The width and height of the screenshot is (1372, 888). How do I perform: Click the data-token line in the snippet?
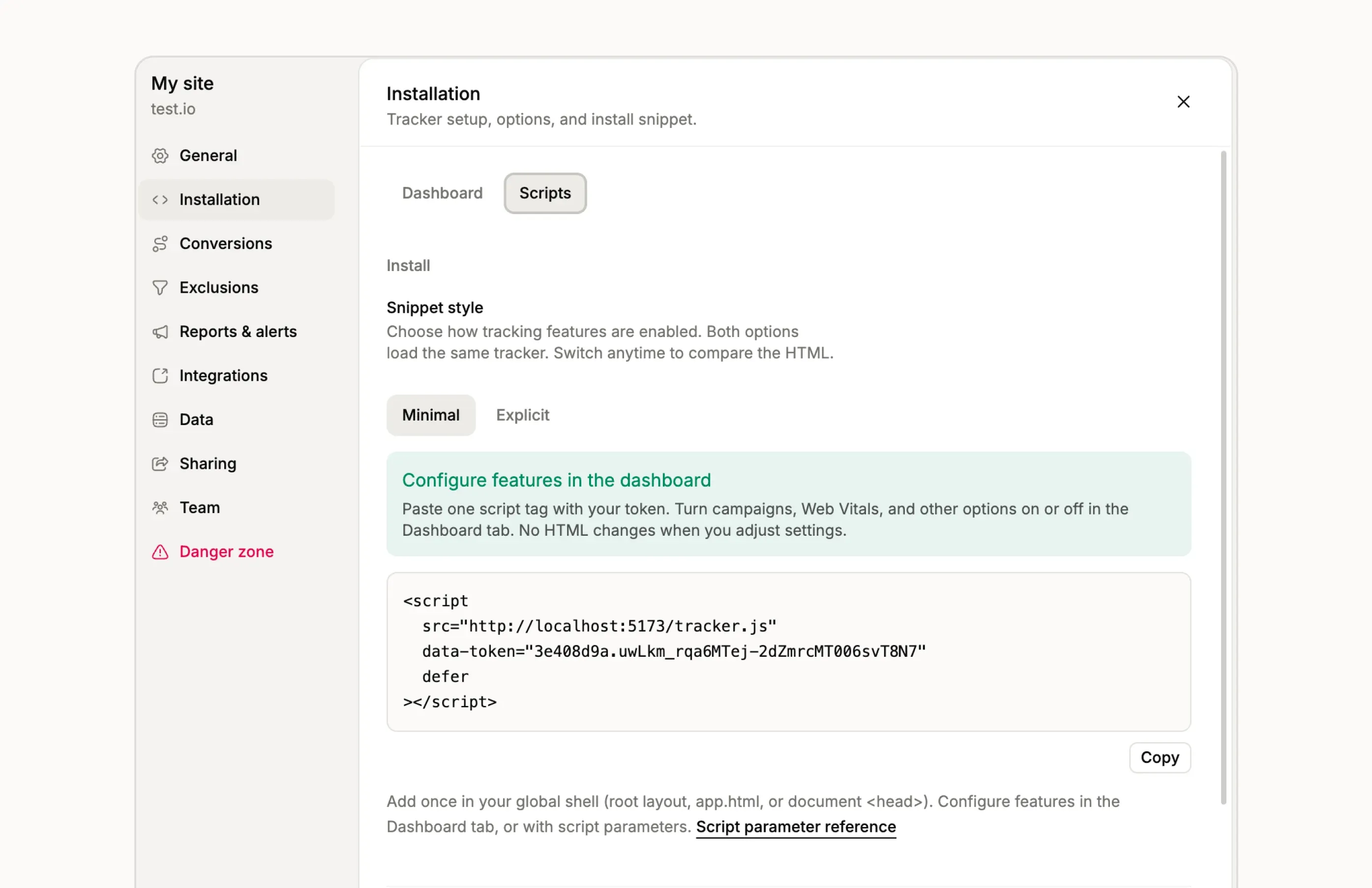[674, 651]
